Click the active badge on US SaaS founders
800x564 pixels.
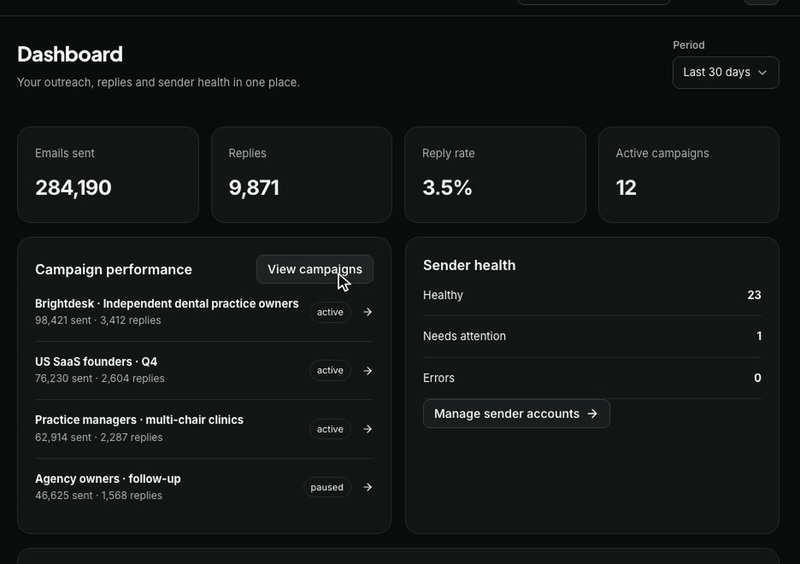330,371
